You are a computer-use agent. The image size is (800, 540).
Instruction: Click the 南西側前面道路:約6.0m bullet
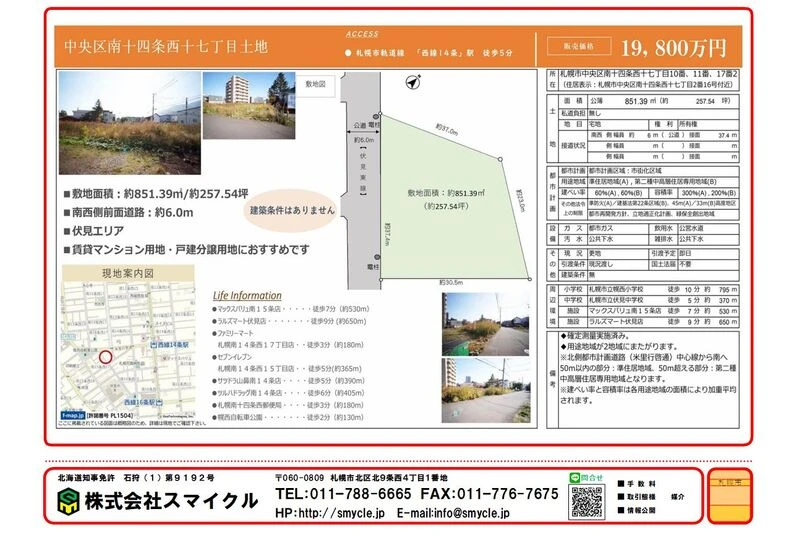pyautogui.click(x=129, y=212)
